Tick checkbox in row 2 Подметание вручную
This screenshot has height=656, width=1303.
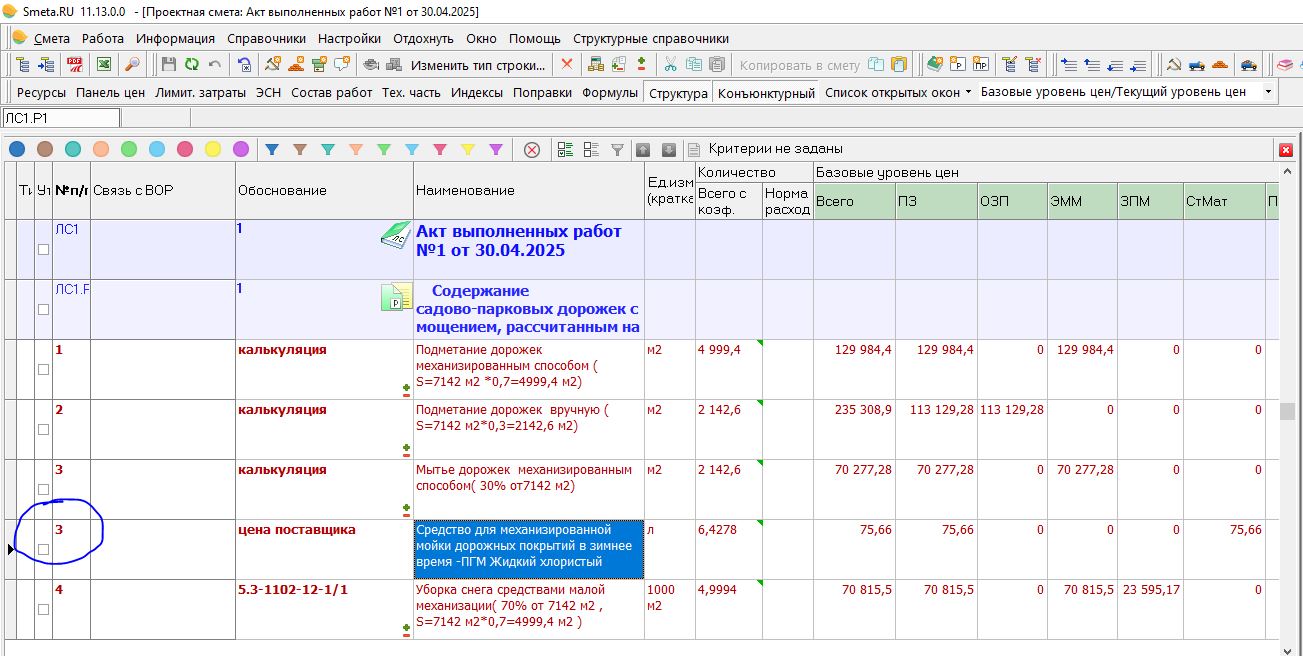[x=43, y=429]
